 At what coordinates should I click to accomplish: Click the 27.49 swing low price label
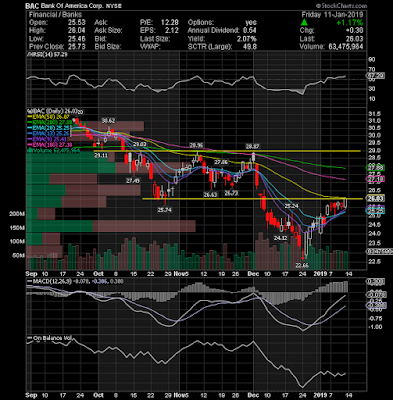pos(133,181)
